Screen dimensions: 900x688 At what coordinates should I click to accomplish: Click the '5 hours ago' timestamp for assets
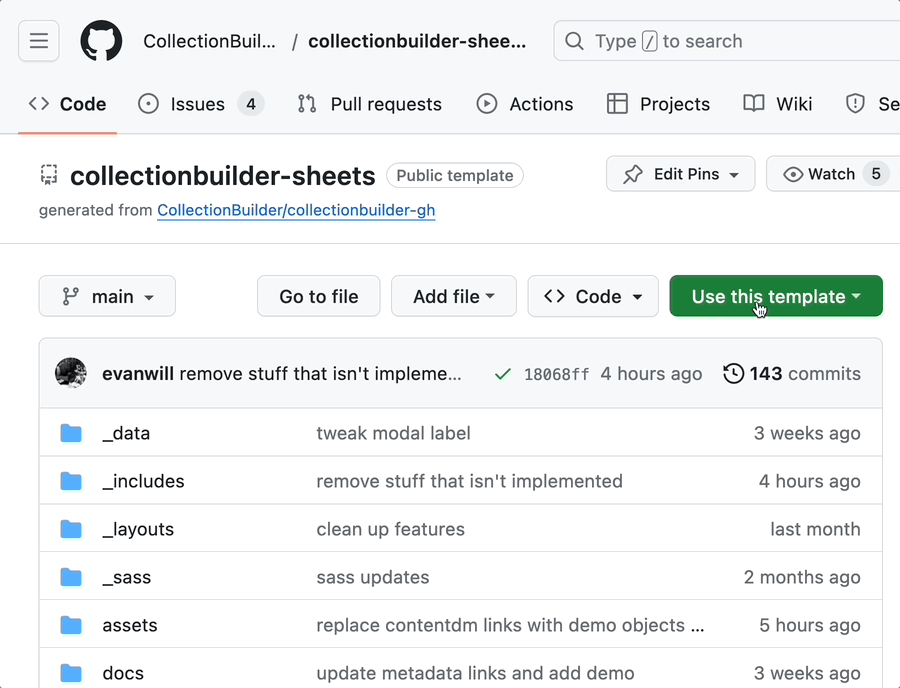(x=810, y=625)
